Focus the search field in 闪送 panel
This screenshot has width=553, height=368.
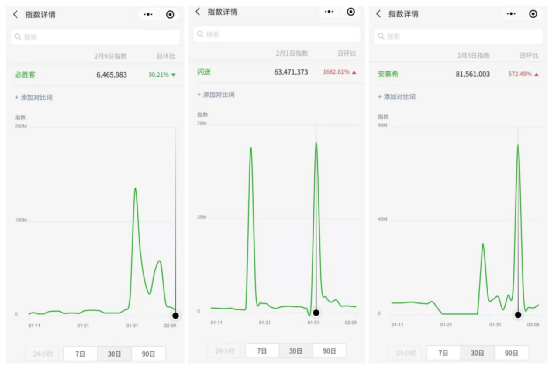(x=277, y=34)
